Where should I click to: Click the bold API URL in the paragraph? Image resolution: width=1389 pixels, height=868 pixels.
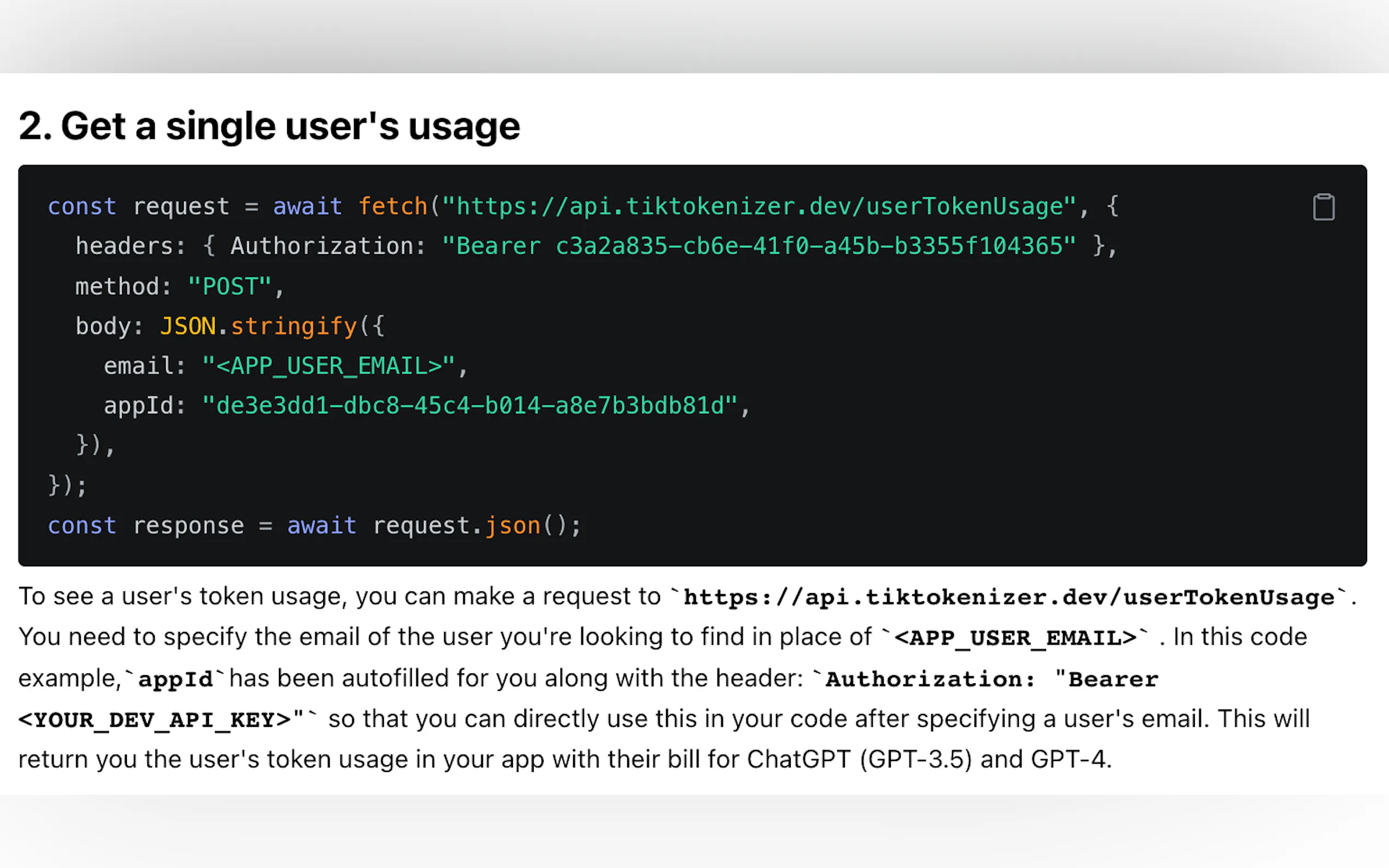pyautogui.click(x=1008, y=597)
